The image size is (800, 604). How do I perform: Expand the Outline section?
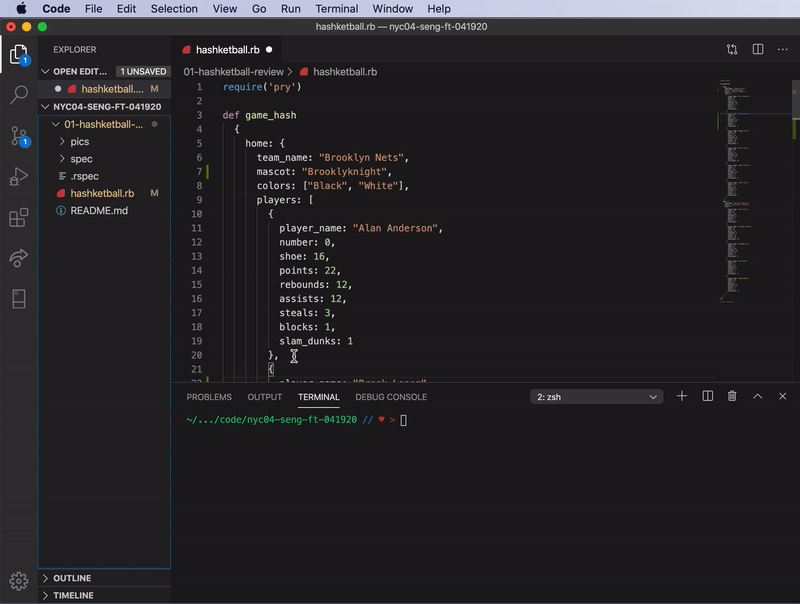point(45,578)
